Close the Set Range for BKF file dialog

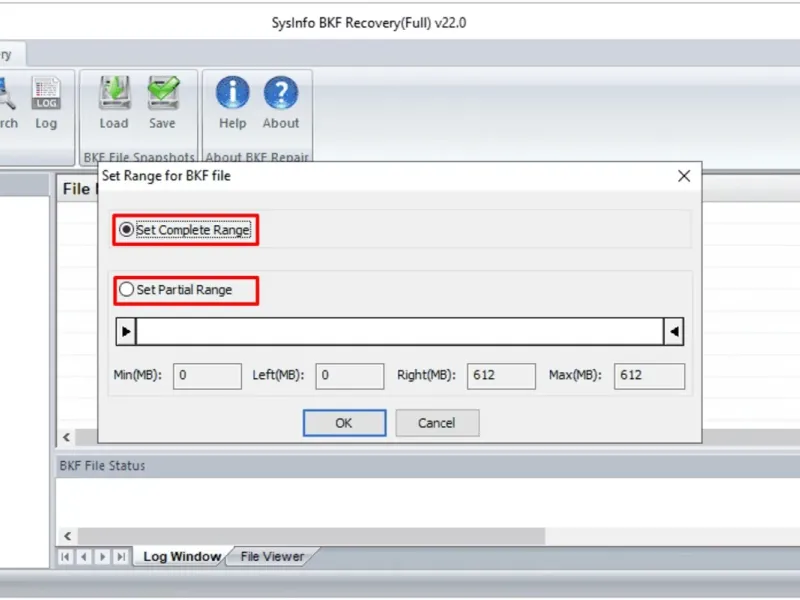(x=684, y=176)
